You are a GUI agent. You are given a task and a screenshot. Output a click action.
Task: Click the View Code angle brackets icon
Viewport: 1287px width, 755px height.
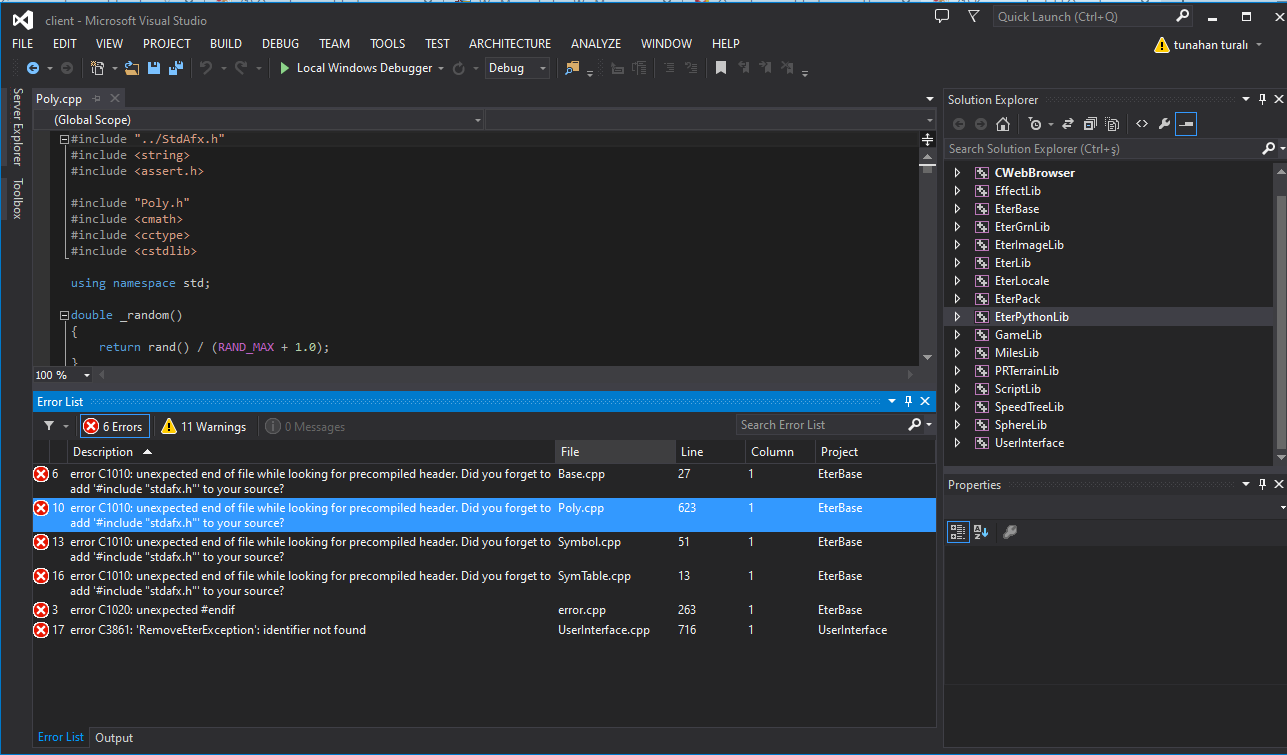pos(1142,124)
